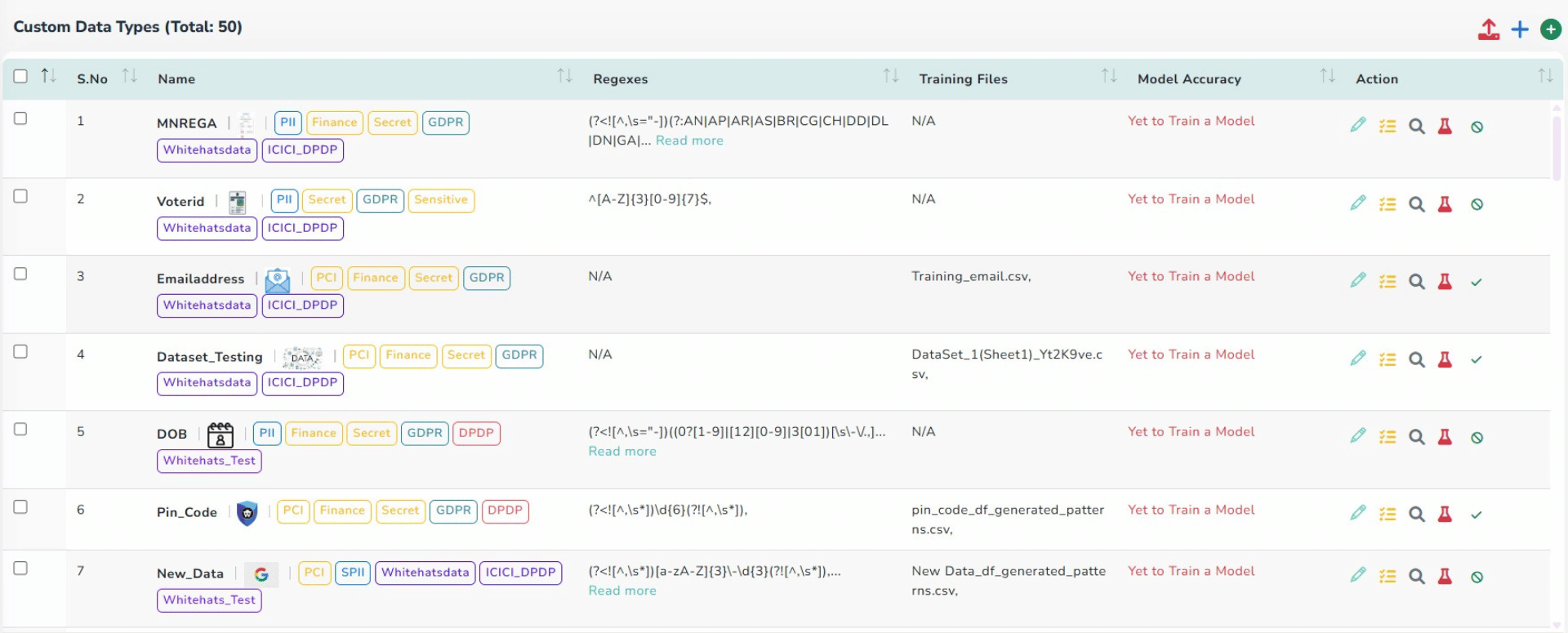Toggle the select-all checkbox in header
Image resolution: width=1568 pixels, height=633 pixels.
(20, 76)
